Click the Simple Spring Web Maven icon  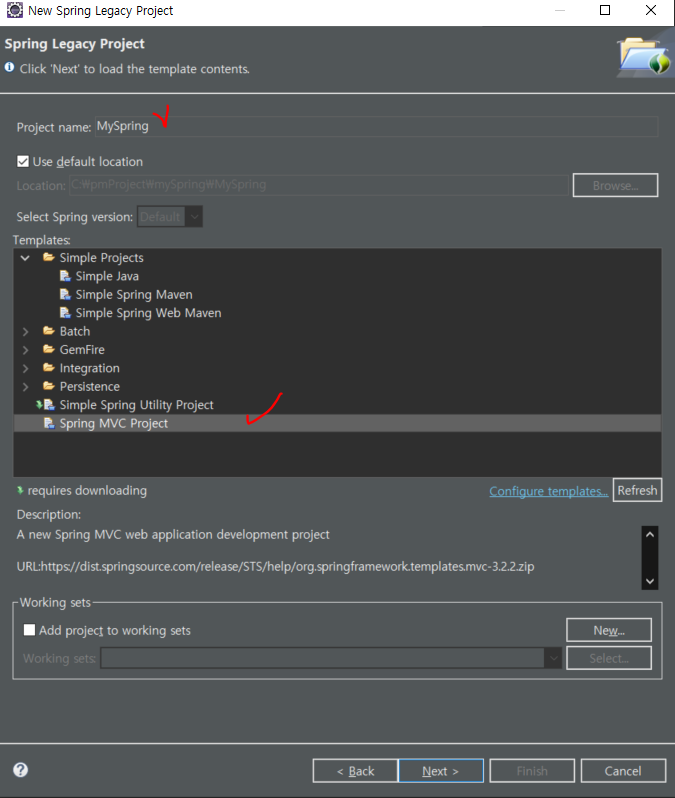tap(65, 313)
